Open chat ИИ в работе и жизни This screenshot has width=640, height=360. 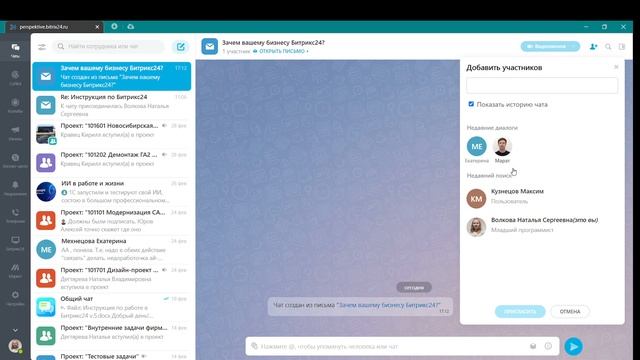coord(111,191)
